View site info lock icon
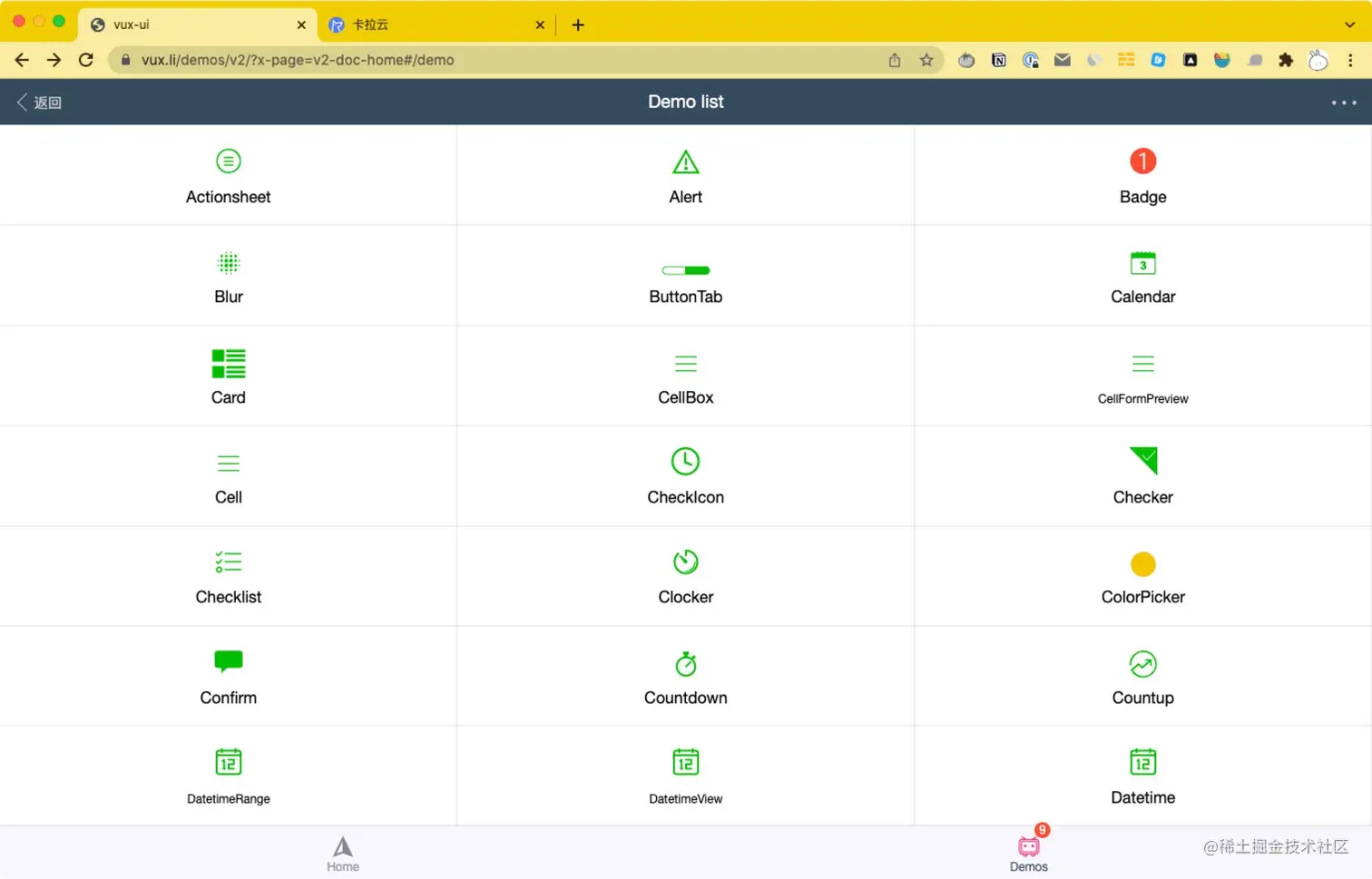Viewport: 1372px width, 879px height. tap(125, 60)
